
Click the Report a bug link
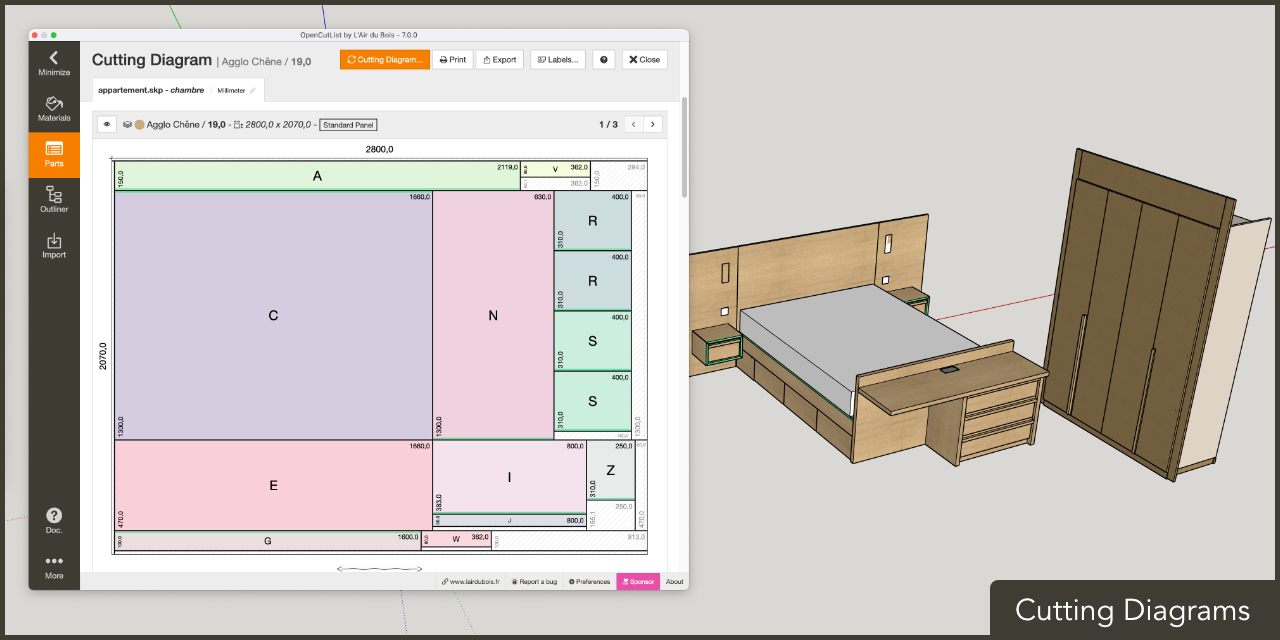(534, 581)
